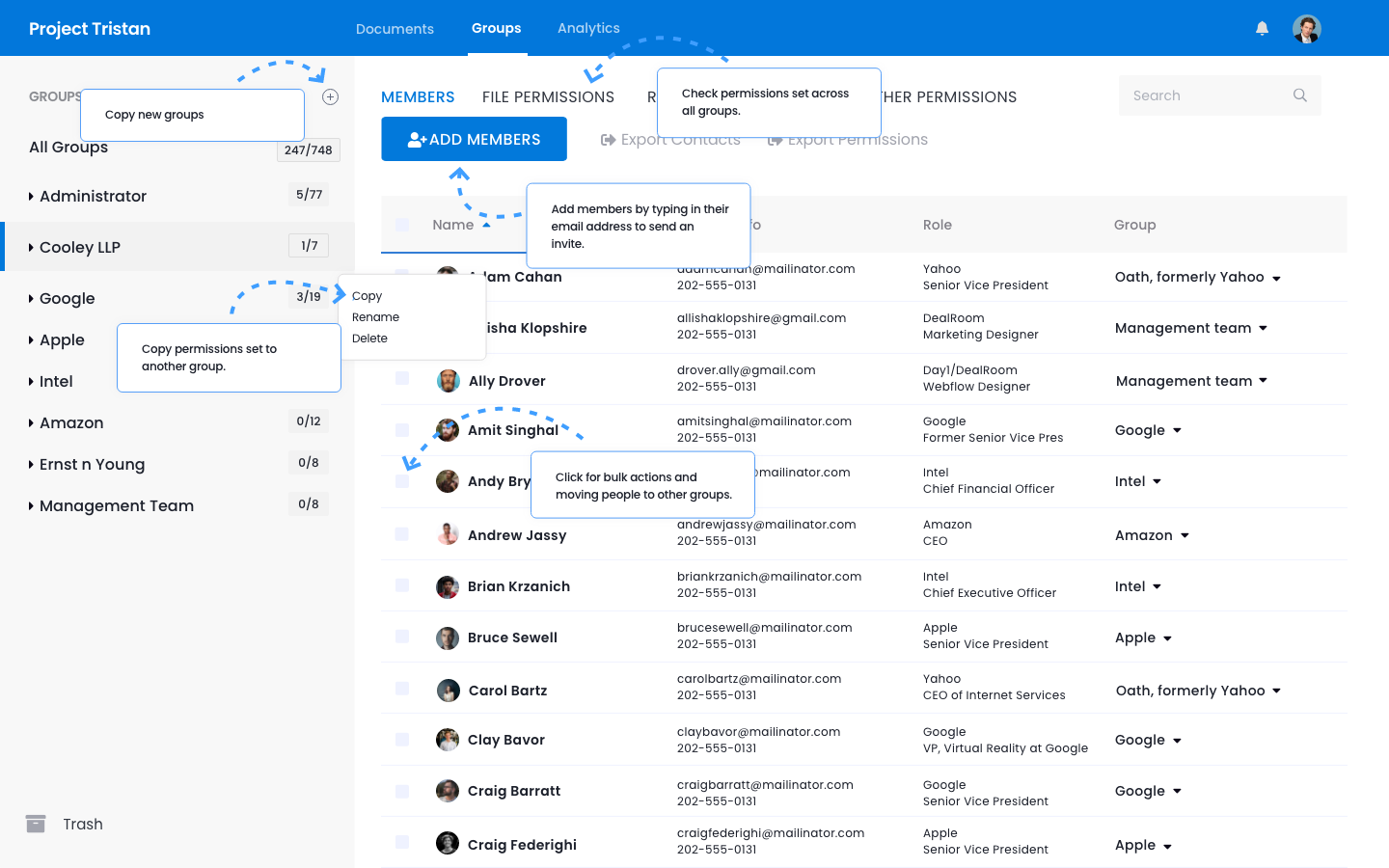1389x868 pixels.
Task: Check the box for Brian Krzanich
Action: pyautogui.click(x=402, y=585)
